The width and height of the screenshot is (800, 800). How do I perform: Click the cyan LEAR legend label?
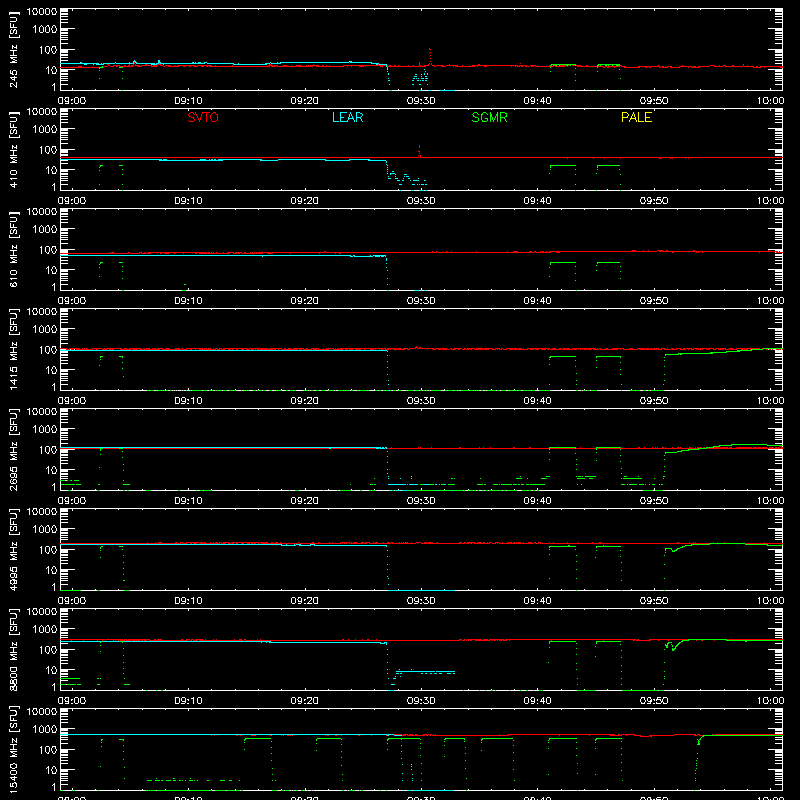[x=347, y=117]
